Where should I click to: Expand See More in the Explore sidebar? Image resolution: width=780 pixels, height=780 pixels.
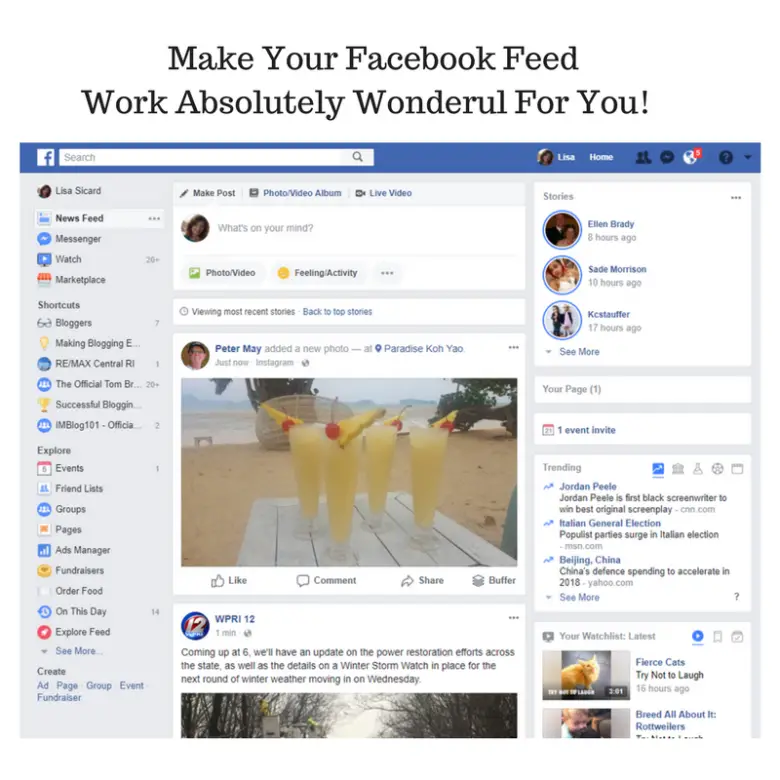click(x=78, y=651)
